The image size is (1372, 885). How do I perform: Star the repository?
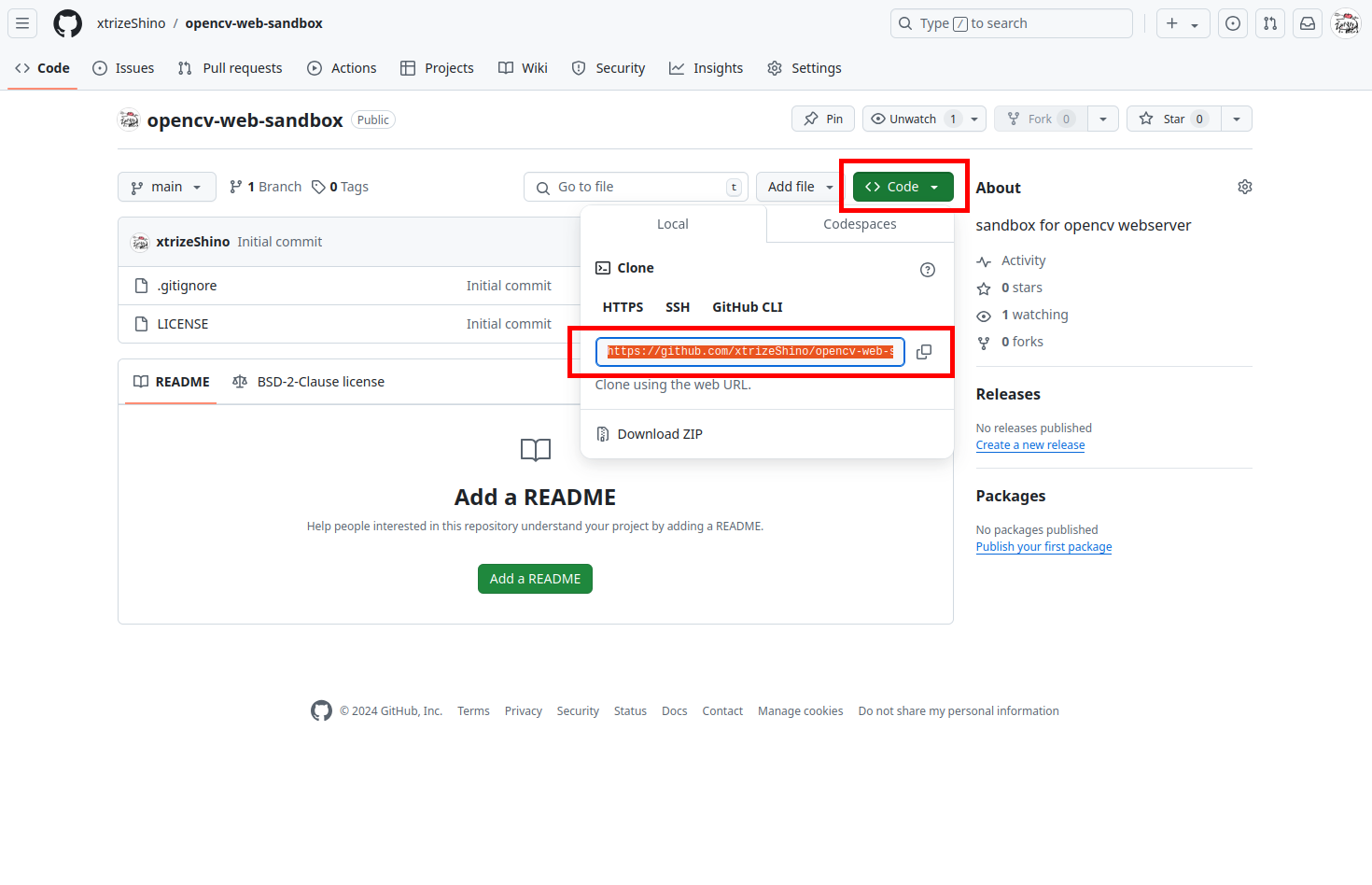[1171, 119]
